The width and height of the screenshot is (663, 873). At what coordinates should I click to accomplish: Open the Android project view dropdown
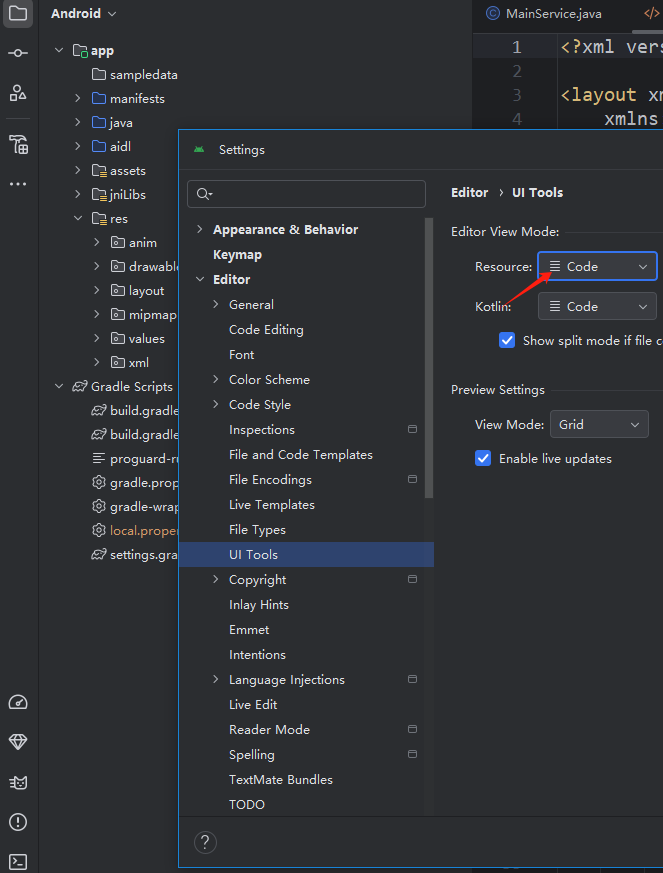click(x=84, y=13)
